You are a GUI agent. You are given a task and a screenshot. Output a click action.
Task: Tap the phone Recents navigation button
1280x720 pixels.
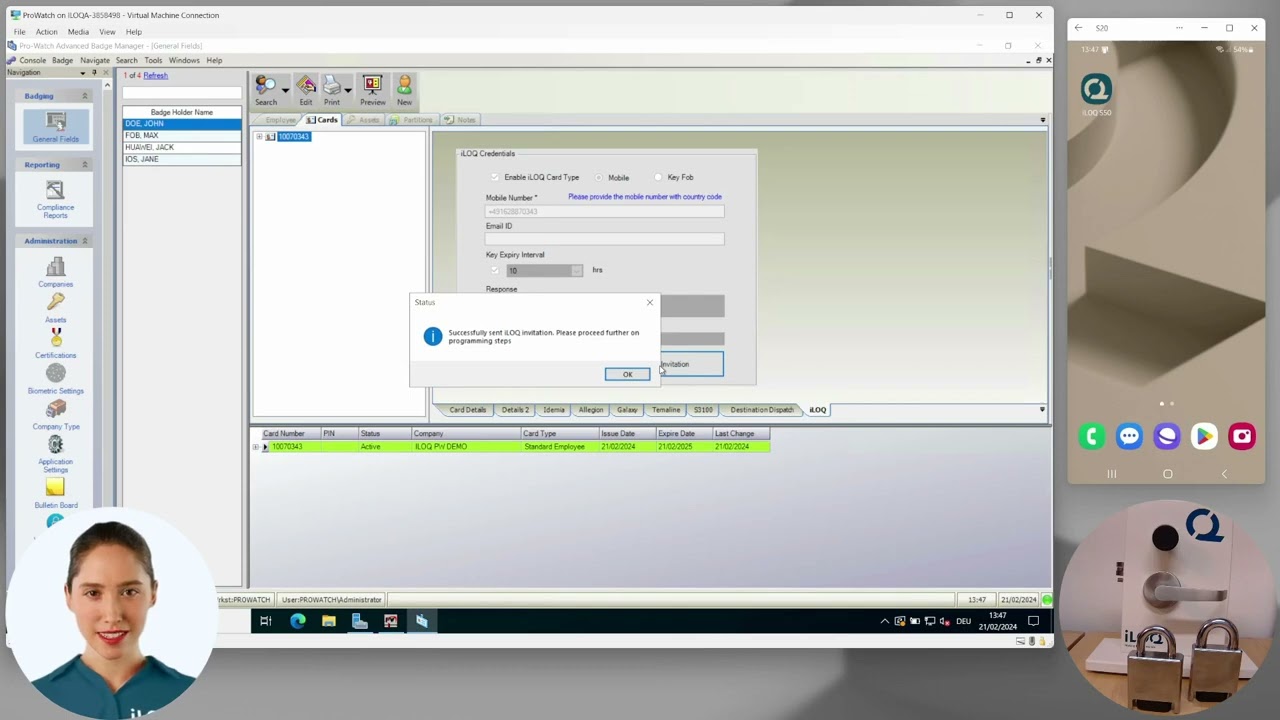click(1111, 474)
